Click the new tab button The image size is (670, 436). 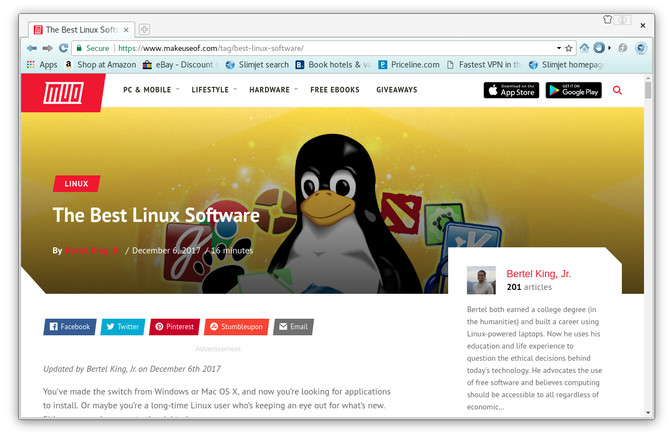(x=145, y=29)
